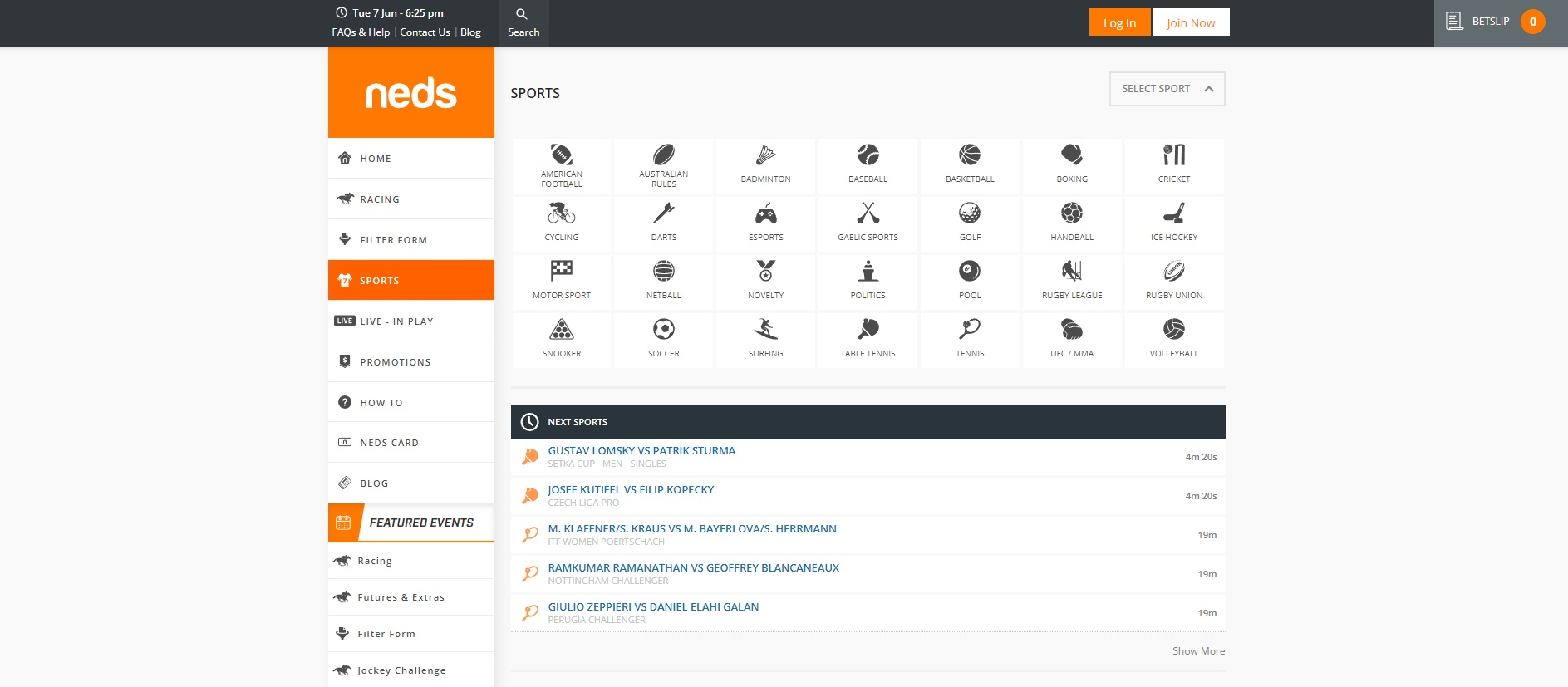The image size is (1568, 687).
Task: Select the Politics podium icon
Action: click(x=868, y=271)
